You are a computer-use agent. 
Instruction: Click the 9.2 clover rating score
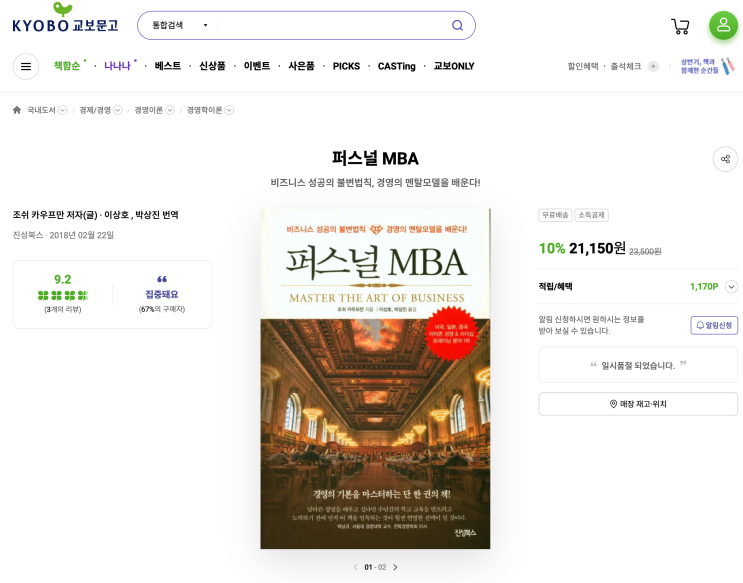point(63,279)
